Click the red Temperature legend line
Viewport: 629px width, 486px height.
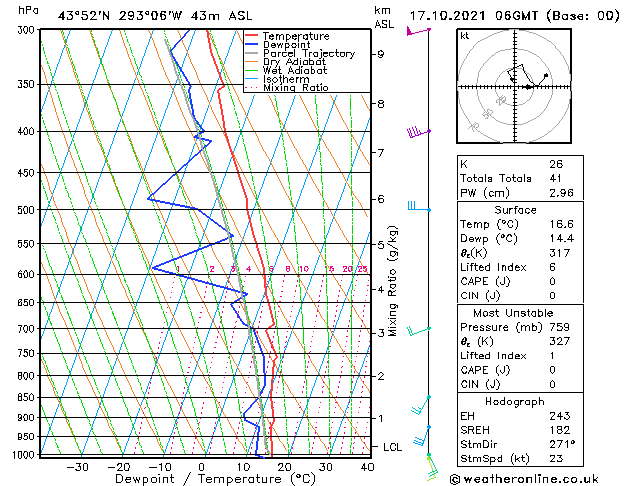coord(251,36)
